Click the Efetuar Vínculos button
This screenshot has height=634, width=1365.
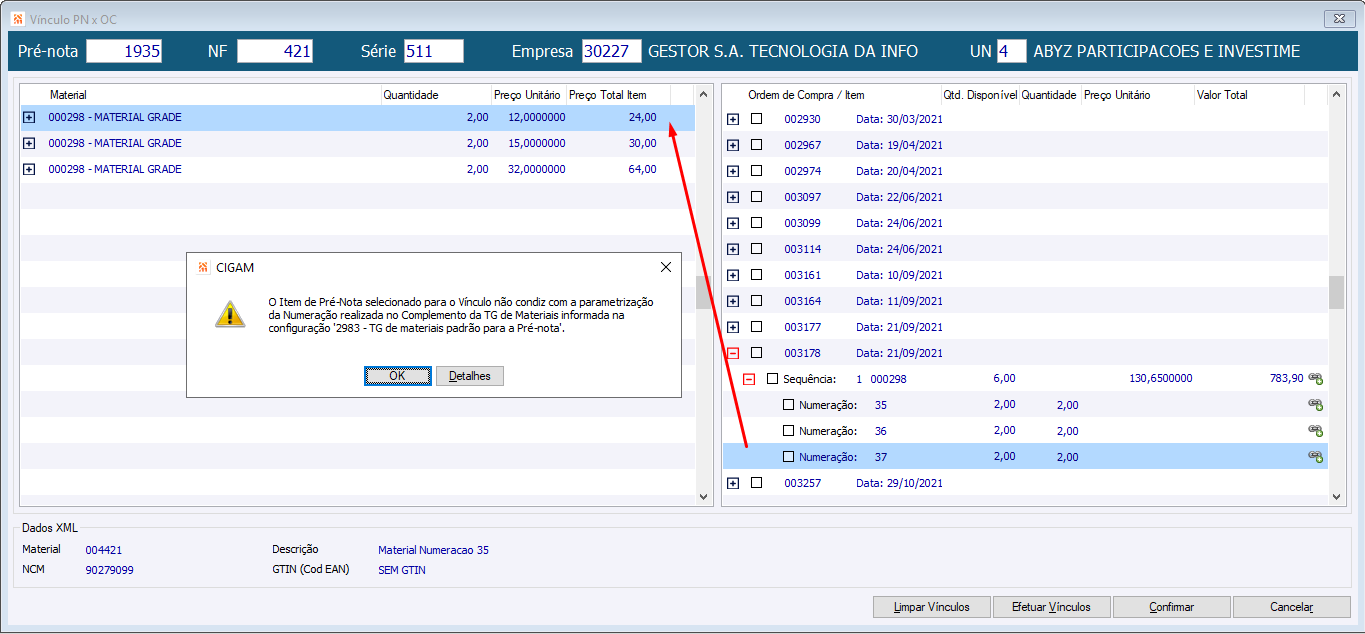tap(1051, 607)
